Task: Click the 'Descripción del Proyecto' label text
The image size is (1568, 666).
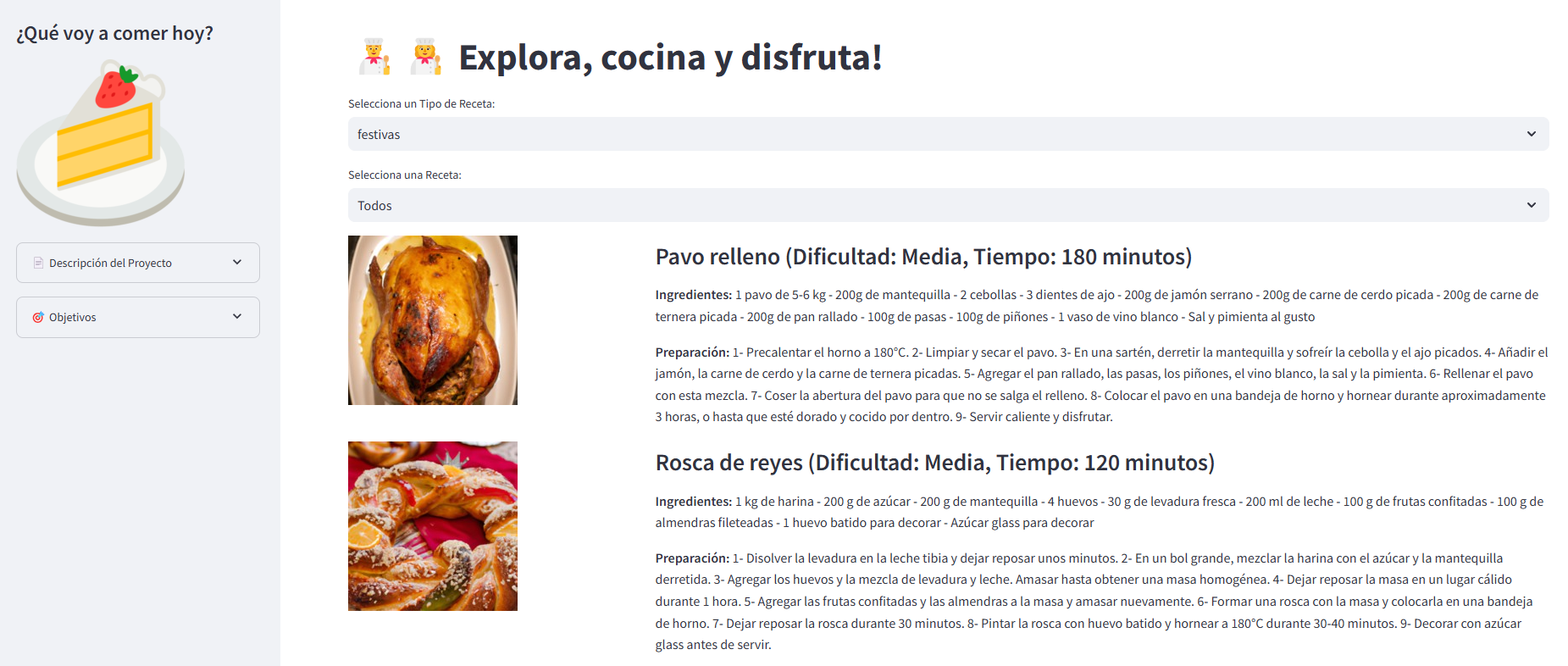Action: 110,263
